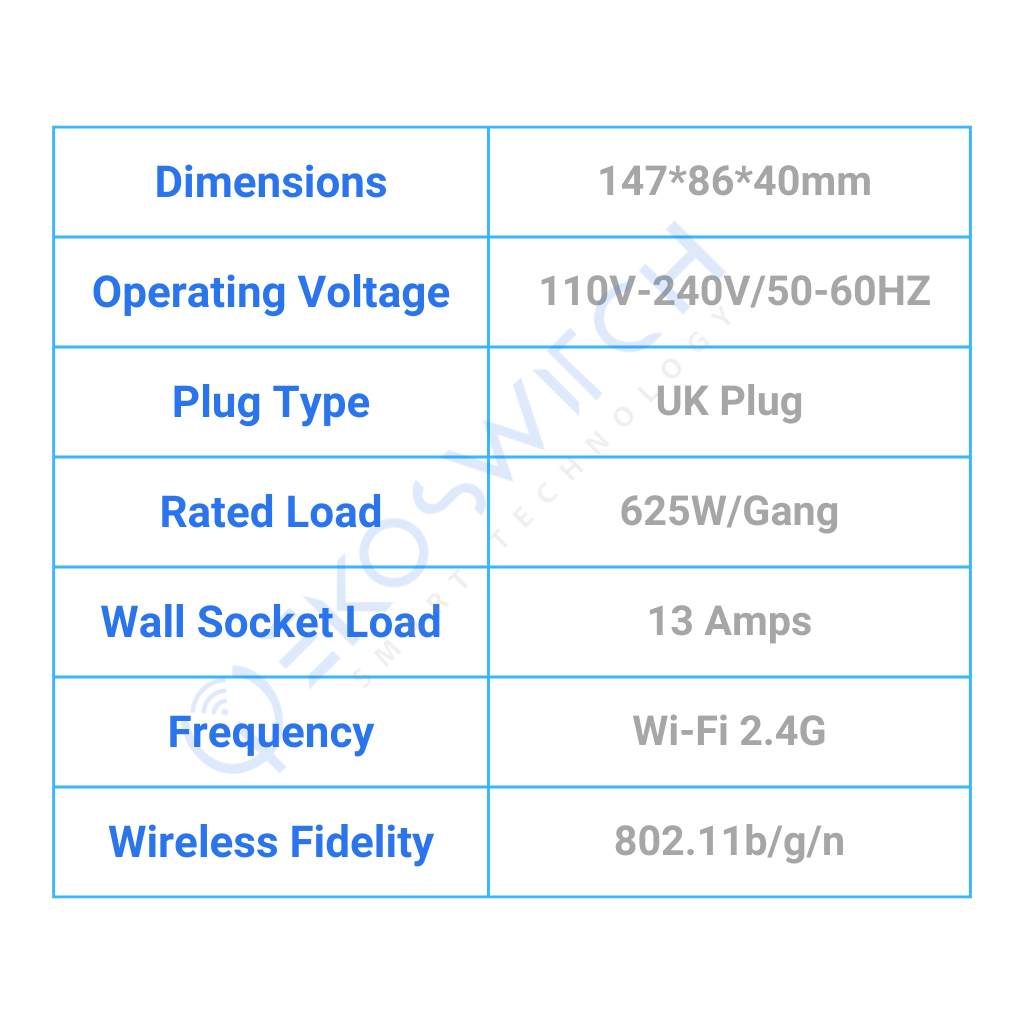Image resolution: width=1024 pixels, height=1024 pixels.
Task: Click the Wireless Fidelity label
Action: [x=271, y=842]
